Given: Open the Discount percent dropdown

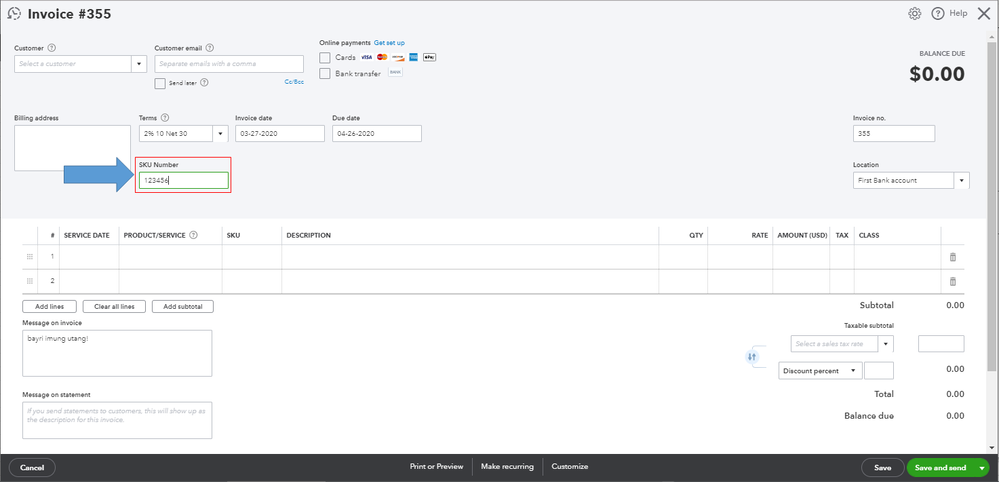Looking at the screenshot, I should (x=821, y=371).
